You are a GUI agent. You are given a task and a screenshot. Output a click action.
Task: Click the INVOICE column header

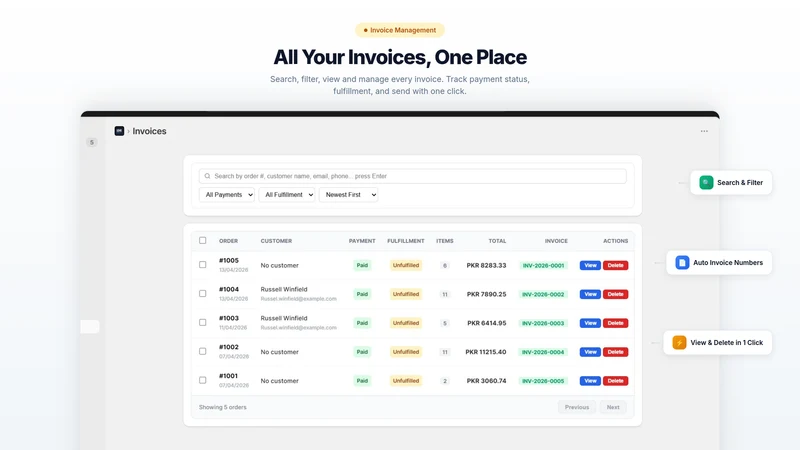pos(556,241)
